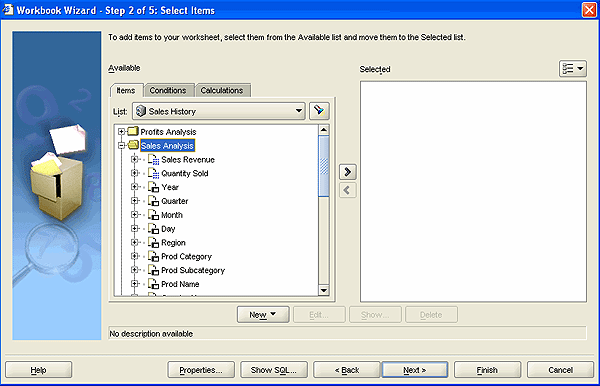Move item to Selected with right arrow
This screenshot has width=600, height=386.
(347, 172)
